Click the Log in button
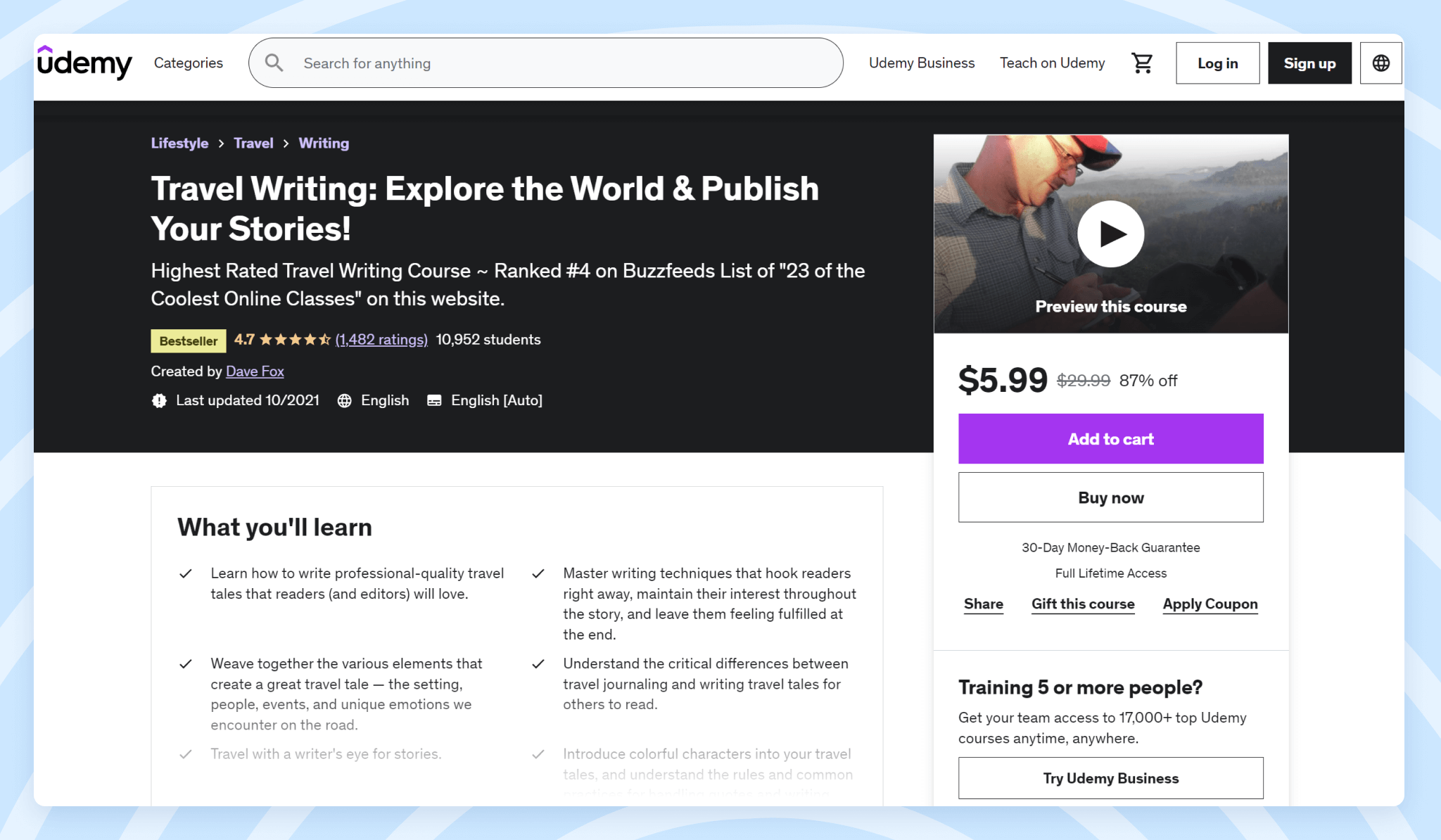 click(x=1218, y=63)
